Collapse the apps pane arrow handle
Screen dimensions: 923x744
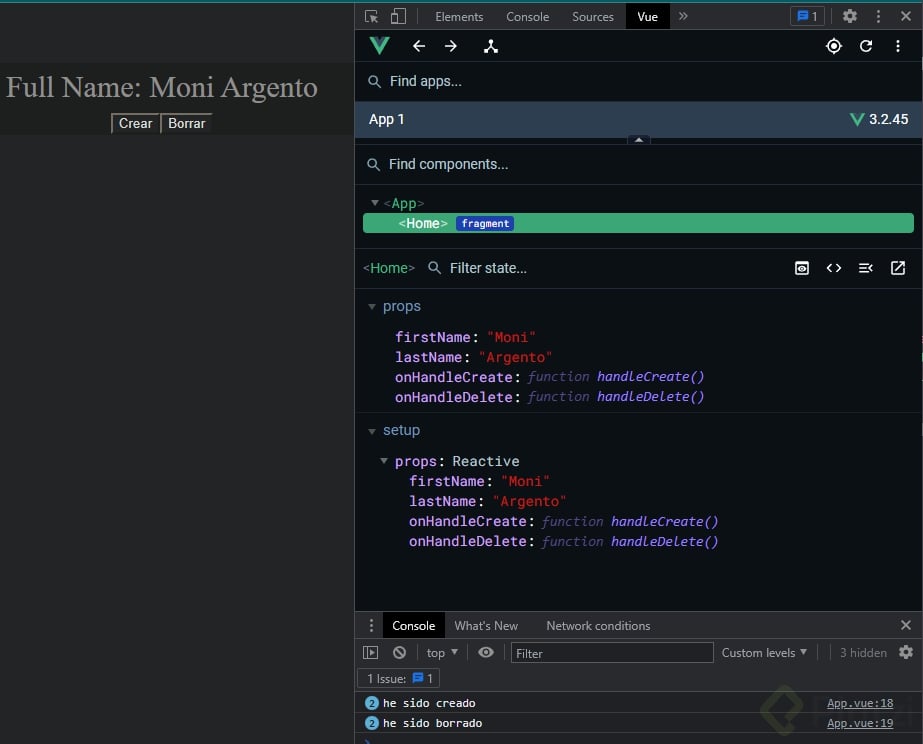(x=639, y=140)
